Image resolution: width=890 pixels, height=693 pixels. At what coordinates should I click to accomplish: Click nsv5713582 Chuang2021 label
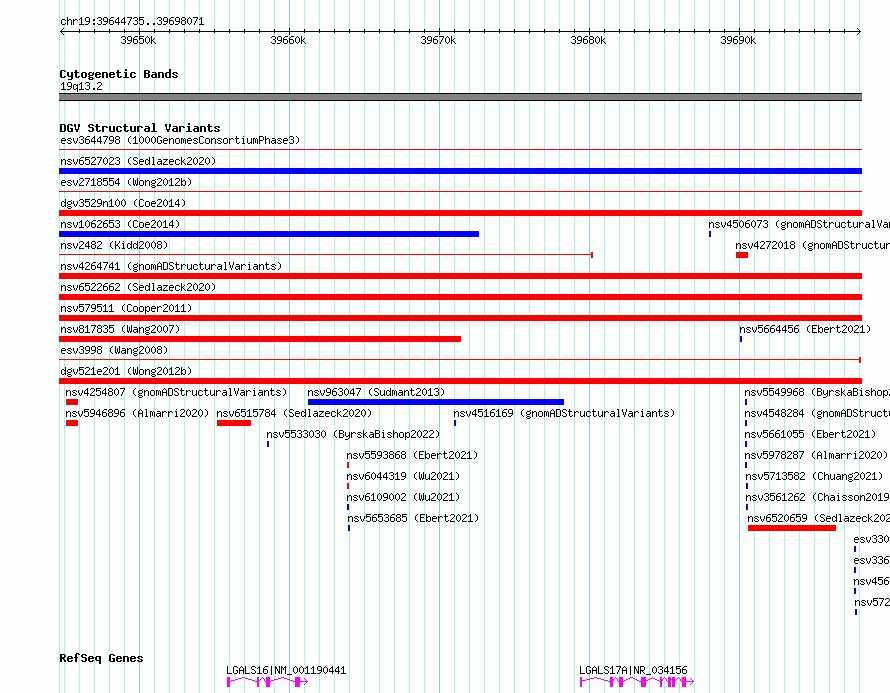click(x=815, y=476)
